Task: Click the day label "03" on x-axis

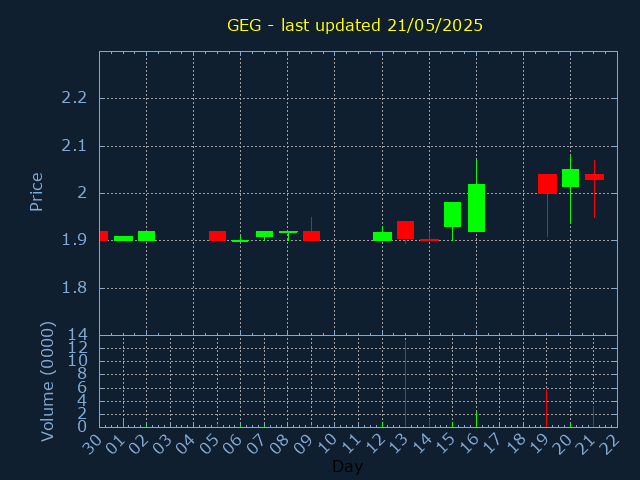Action: tap(162, 444)
